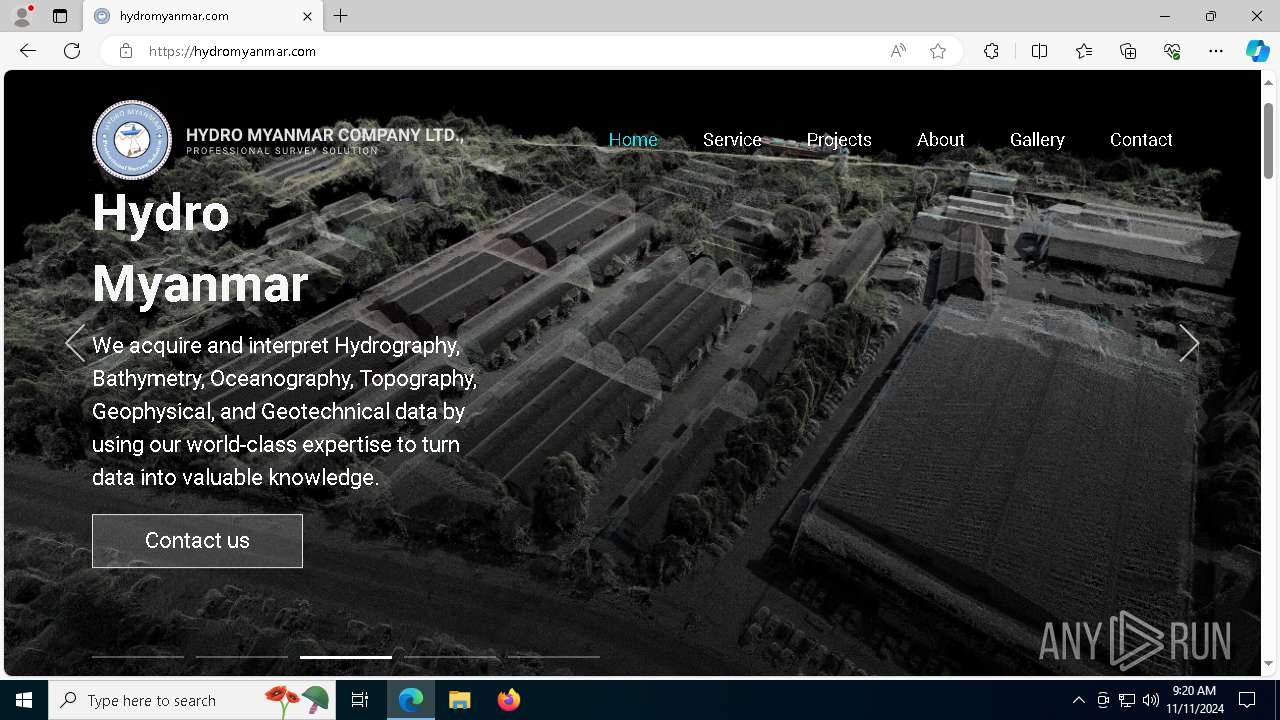Open the tab actions menu icon
This screenshot has height=720, width=1280.
(x=60, y=16)
